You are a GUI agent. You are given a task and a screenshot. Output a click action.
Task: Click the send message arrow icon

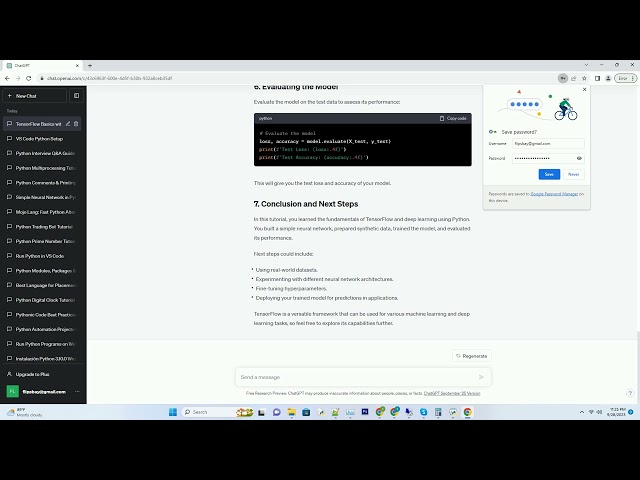click(x=481, y=377)
